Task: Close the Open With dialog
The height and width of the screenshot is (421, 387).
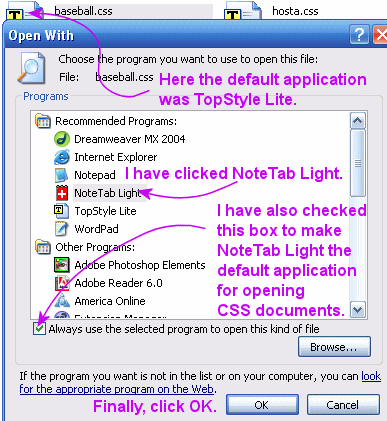Action: tap(380, 34)
